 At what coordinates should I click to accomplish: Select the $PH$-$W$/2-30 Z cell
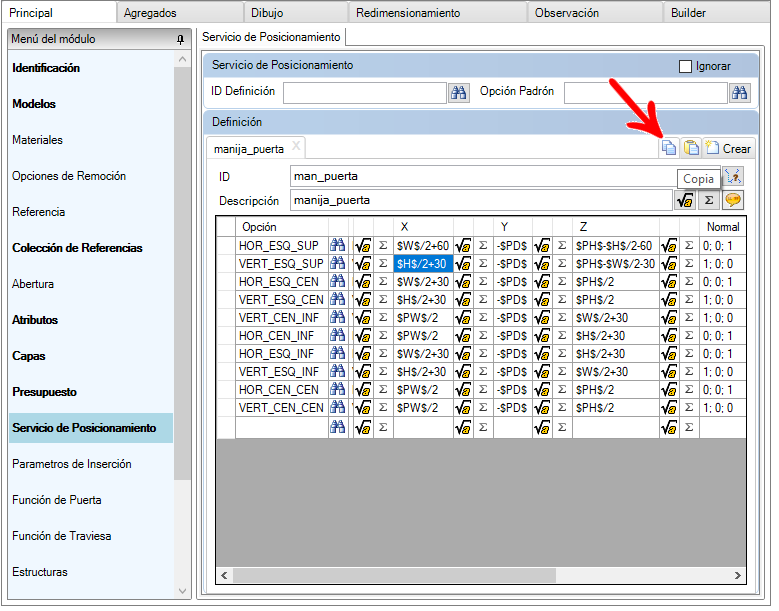click(616, 263)
